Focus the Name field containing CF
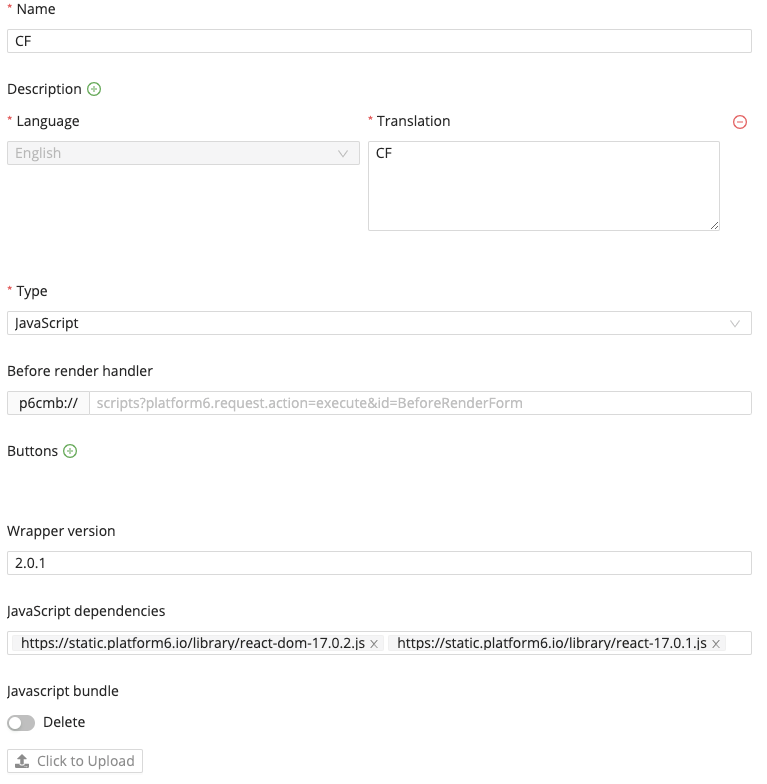The image size is (767, 784). pyautogui.click(x=379, y=41)
